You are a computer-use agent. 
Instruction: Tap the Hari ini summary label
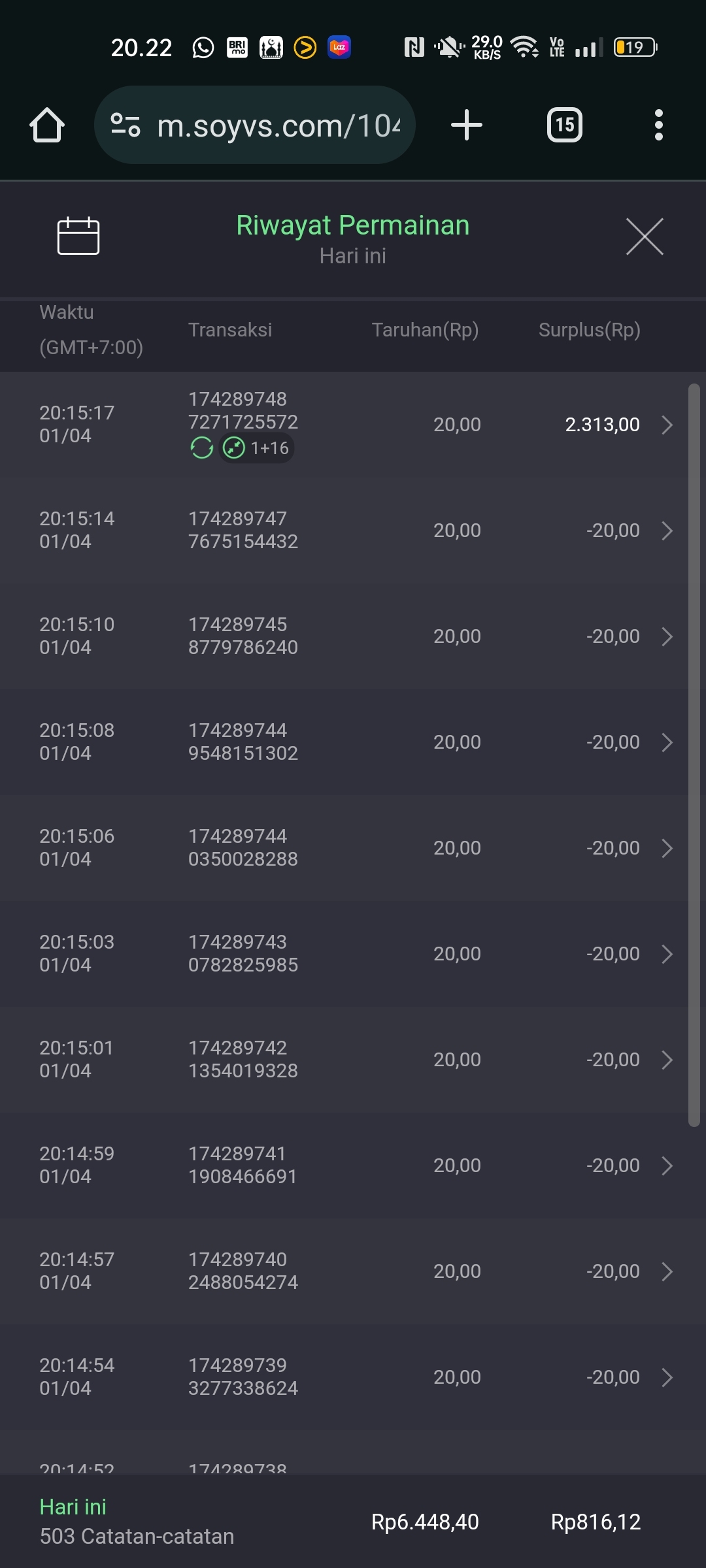click(x=73, y=1507)
